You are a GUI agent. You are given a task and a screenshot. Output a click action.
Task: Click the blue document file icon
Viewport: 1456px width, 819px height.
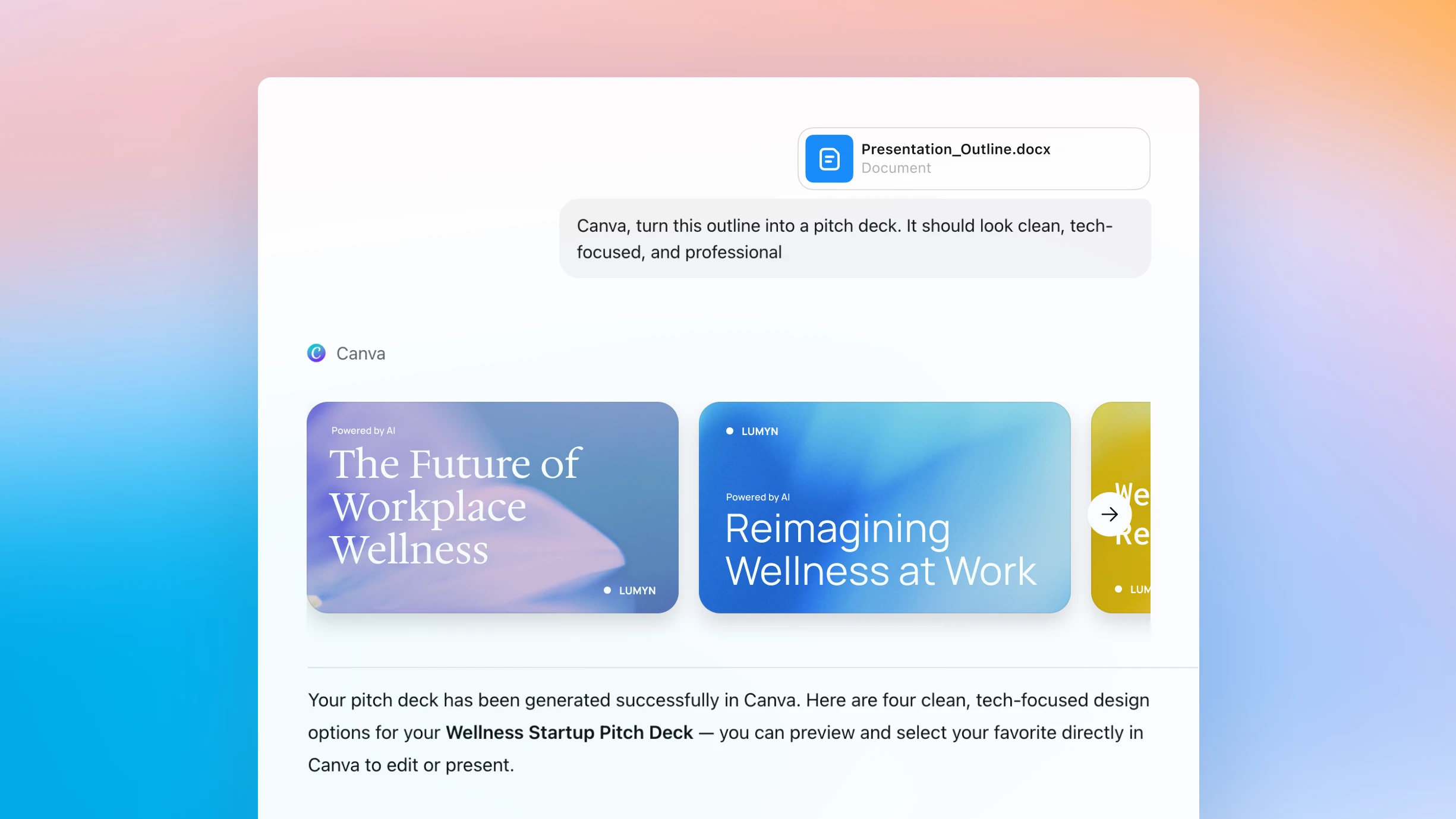click(828, 159)
